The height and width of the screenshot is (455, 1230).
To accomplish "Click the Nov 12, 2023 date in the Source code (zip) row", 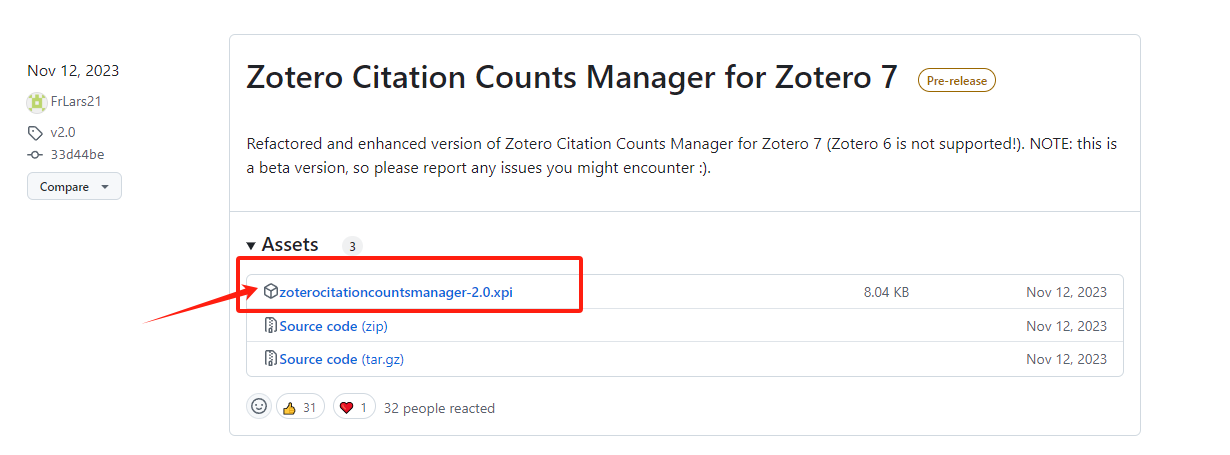I will coord(1066,326).
